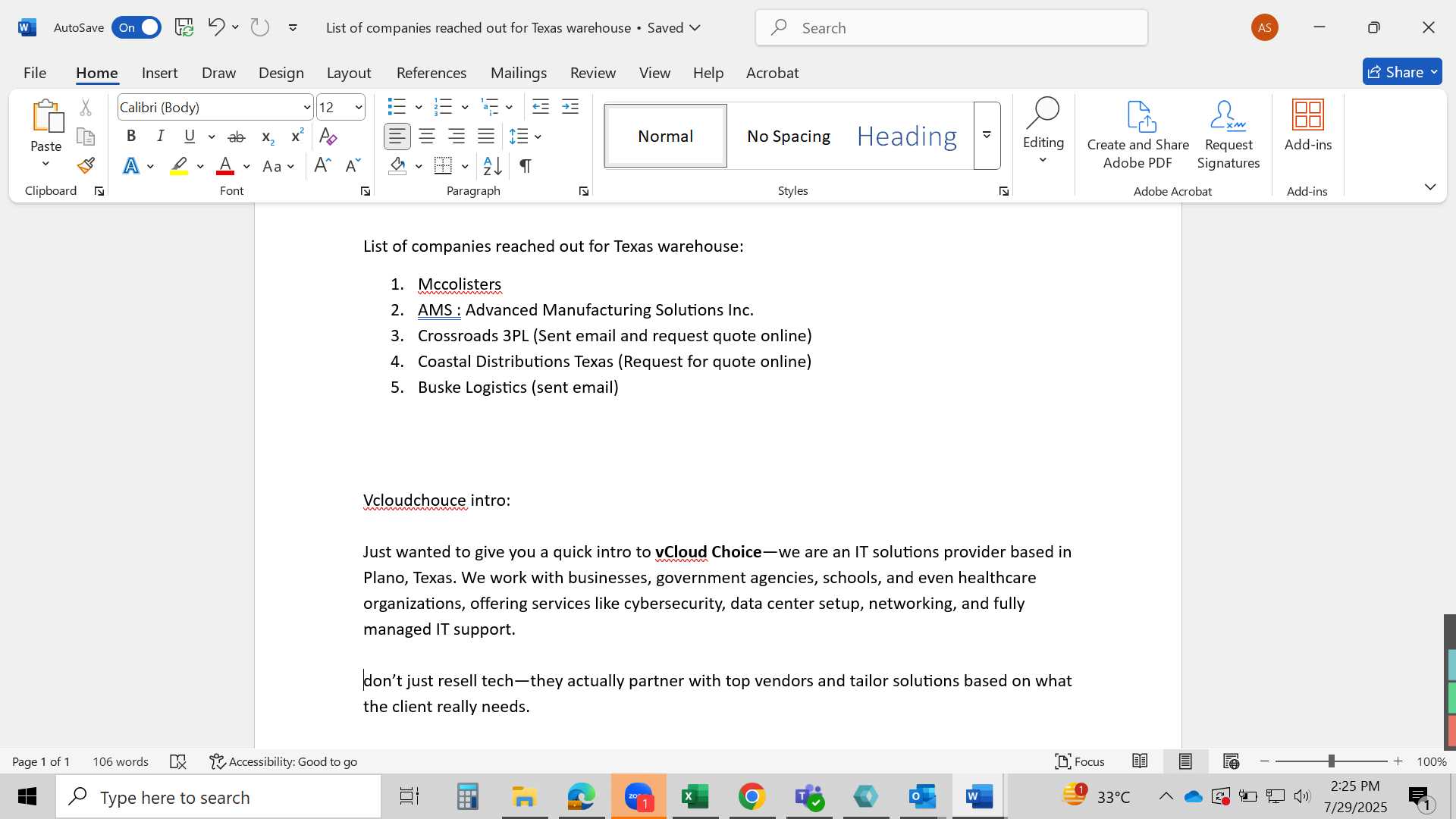The image size is (1456, 819).
Task: Open Accessibility: Good to go checker
Action: click(x=284, y=761)
